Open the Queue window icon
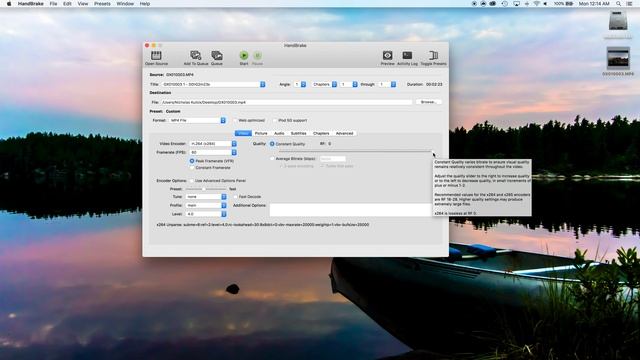 tap(217, 55)
